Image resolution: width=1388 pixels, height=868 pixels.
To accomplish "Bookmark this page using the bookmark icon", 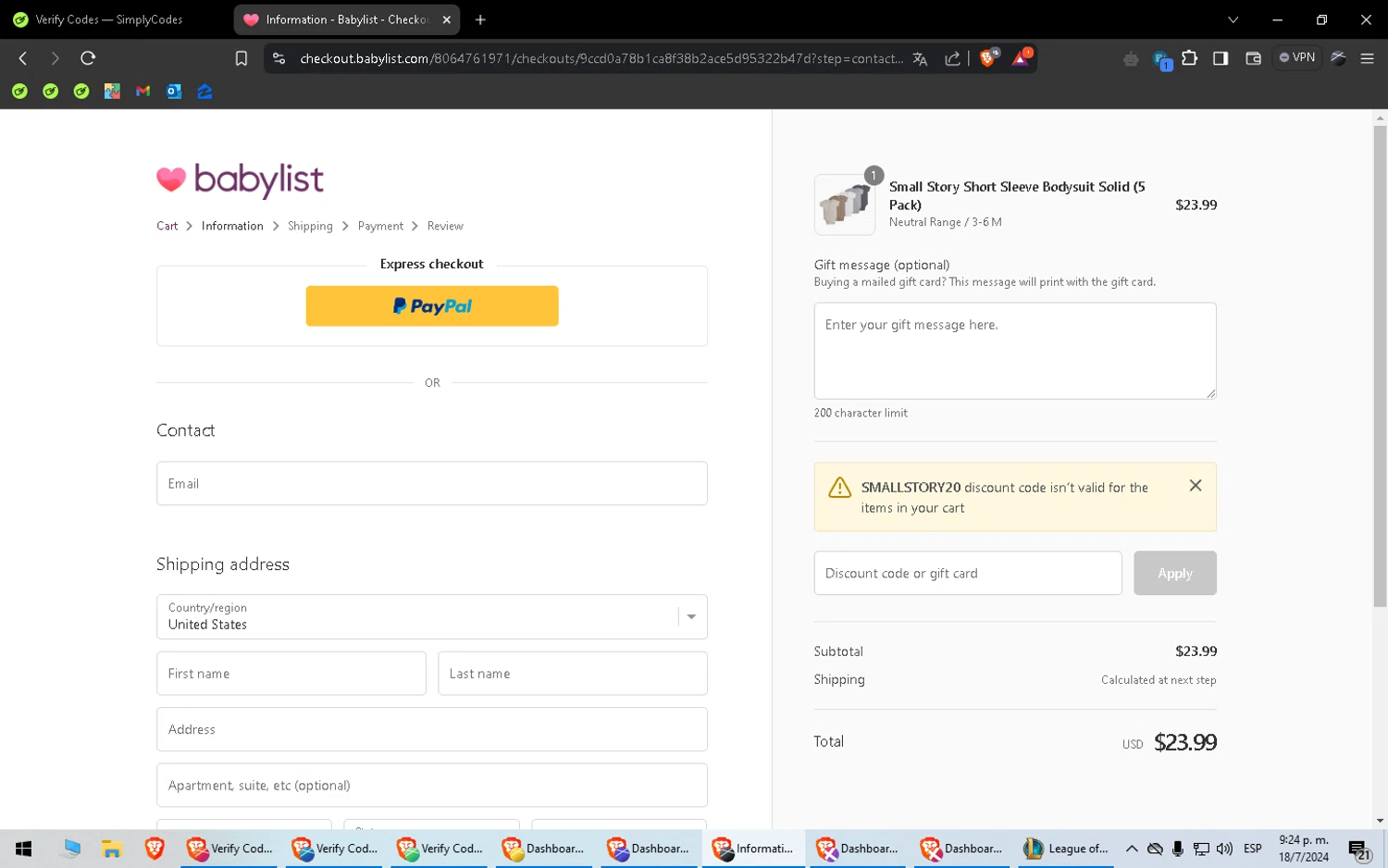I will coord(242,58).
